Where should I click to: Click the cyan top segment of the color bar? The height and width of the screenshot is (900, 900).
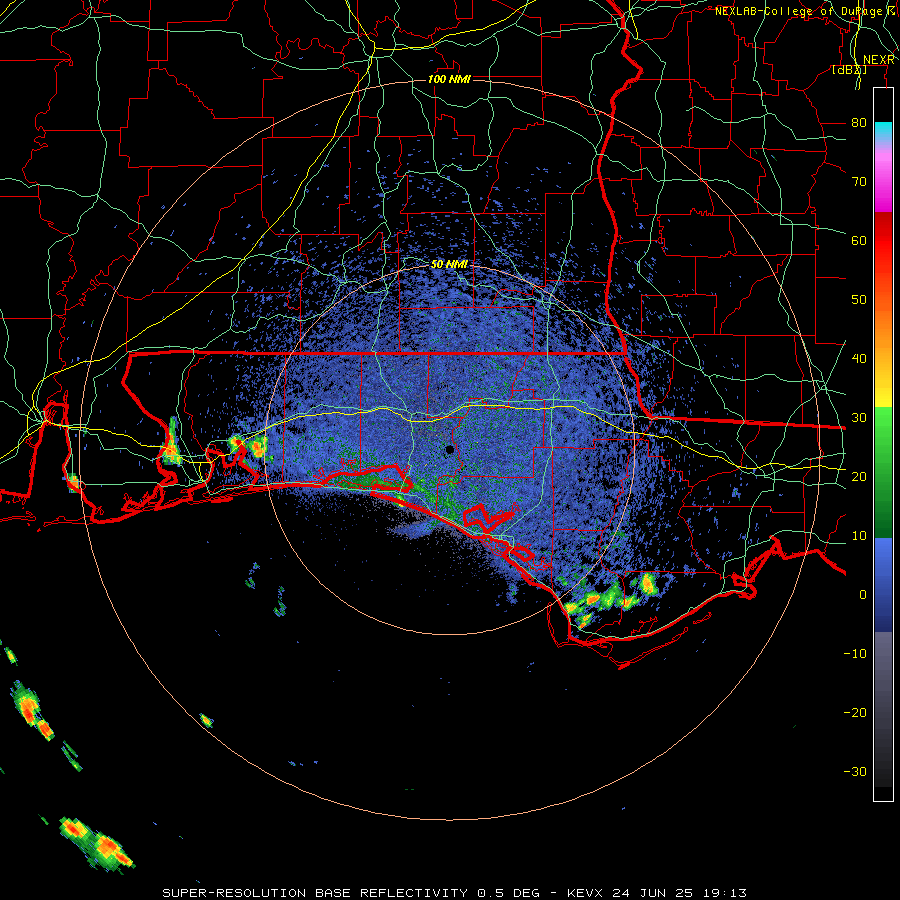[883, 131]
